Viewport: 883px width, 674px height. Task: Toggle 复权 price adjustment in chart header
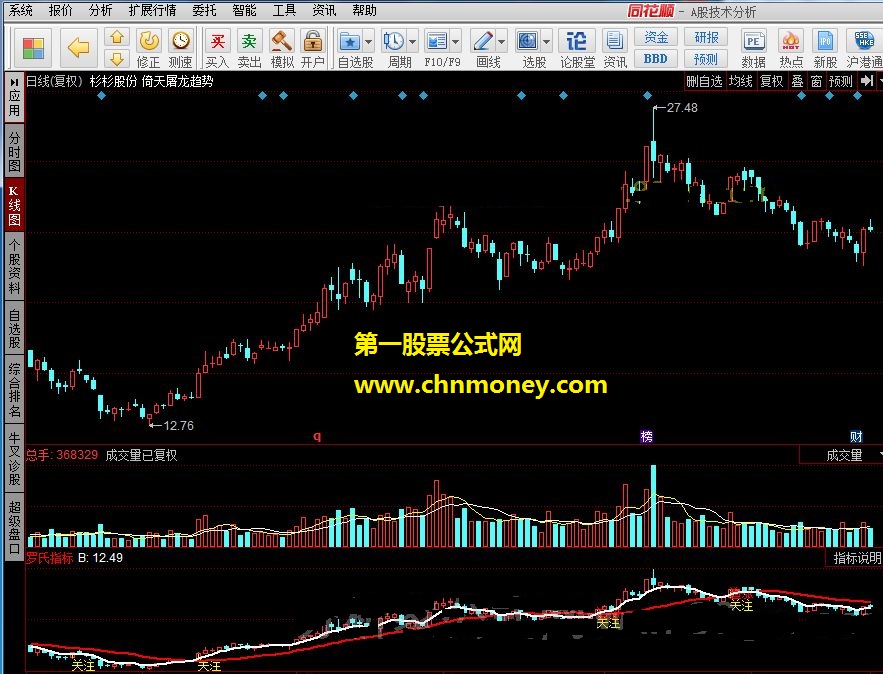pos(771,81)
